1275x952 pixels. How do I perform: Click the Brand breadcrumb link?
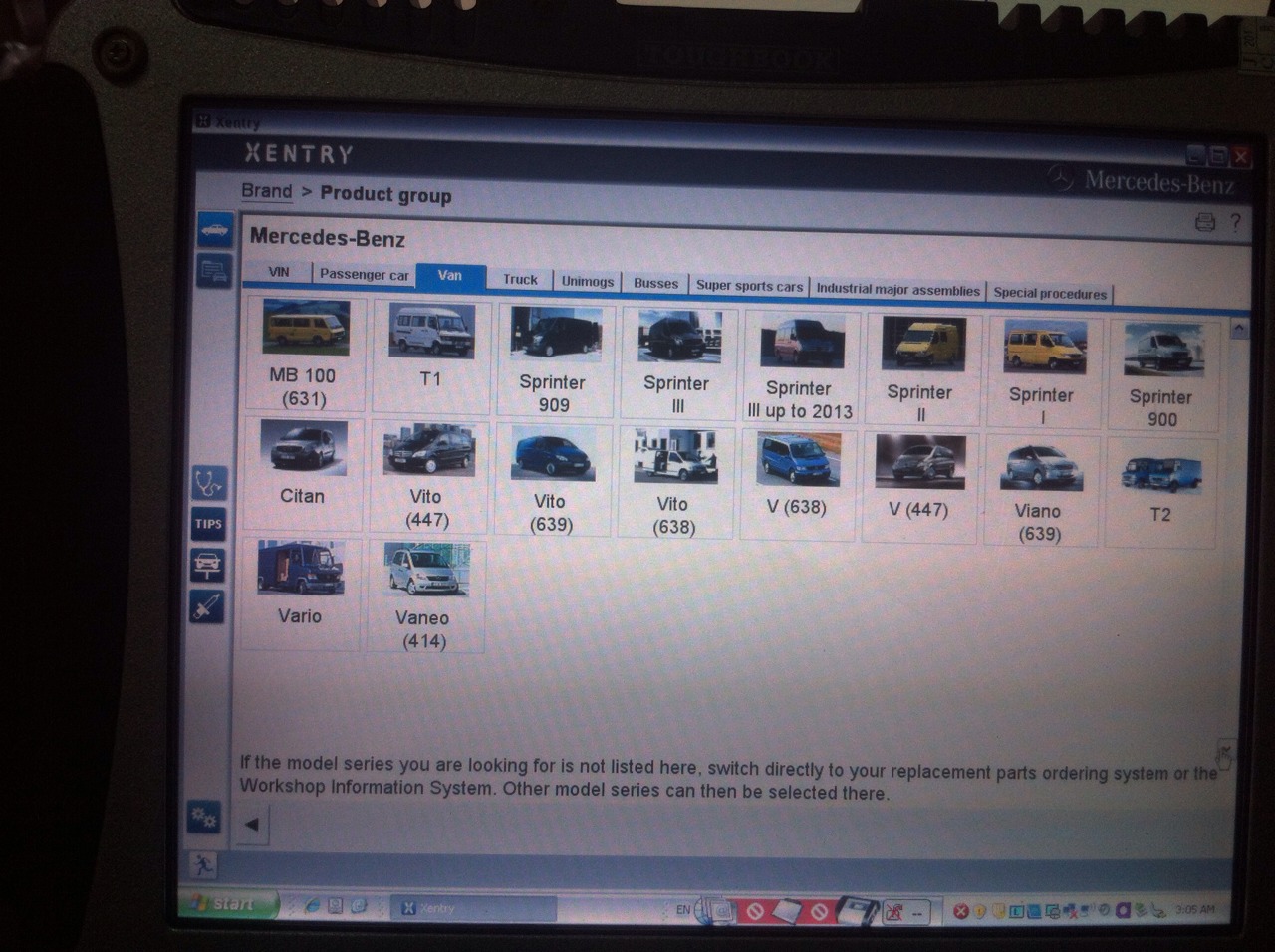266,191
